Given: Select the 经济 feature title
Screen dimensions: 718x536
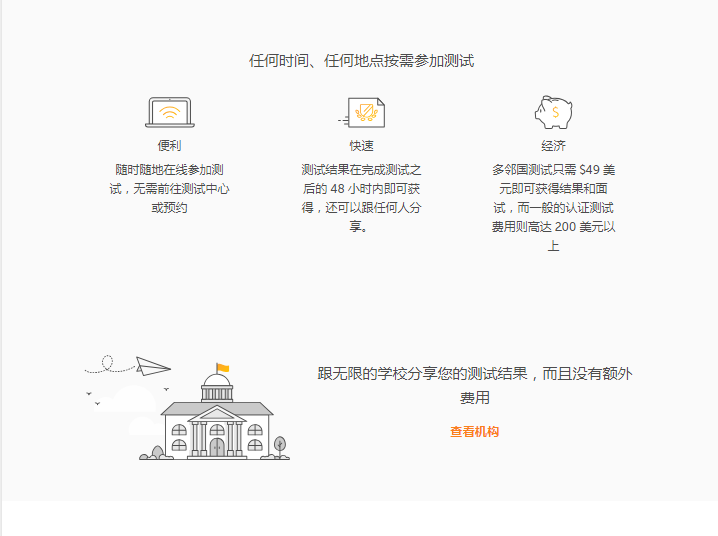Looking at the screenshot, I should (x=553, y=146).
